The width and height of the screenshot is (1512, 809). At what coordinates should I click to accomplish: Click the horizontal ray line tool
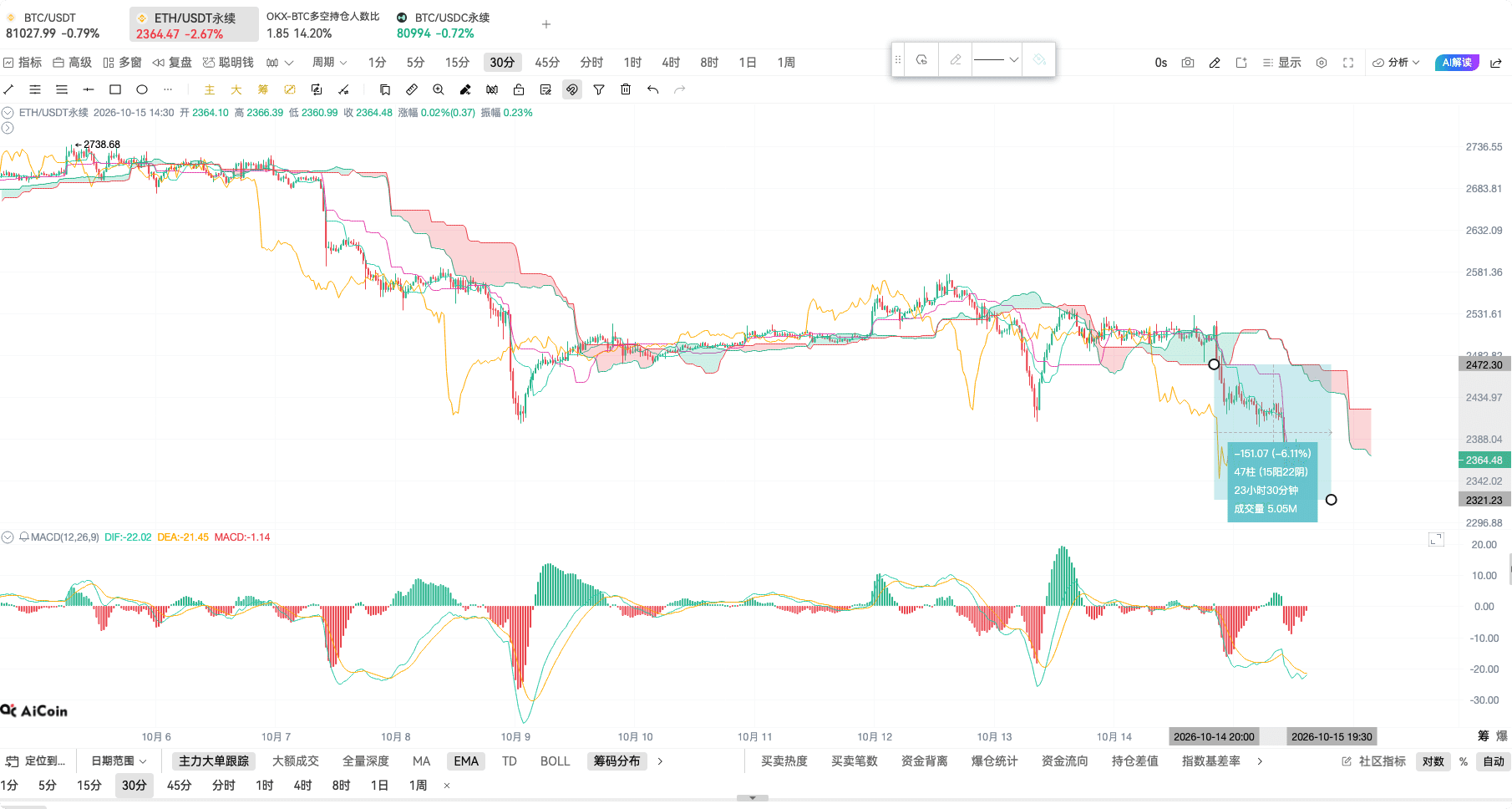click(89, 89)
